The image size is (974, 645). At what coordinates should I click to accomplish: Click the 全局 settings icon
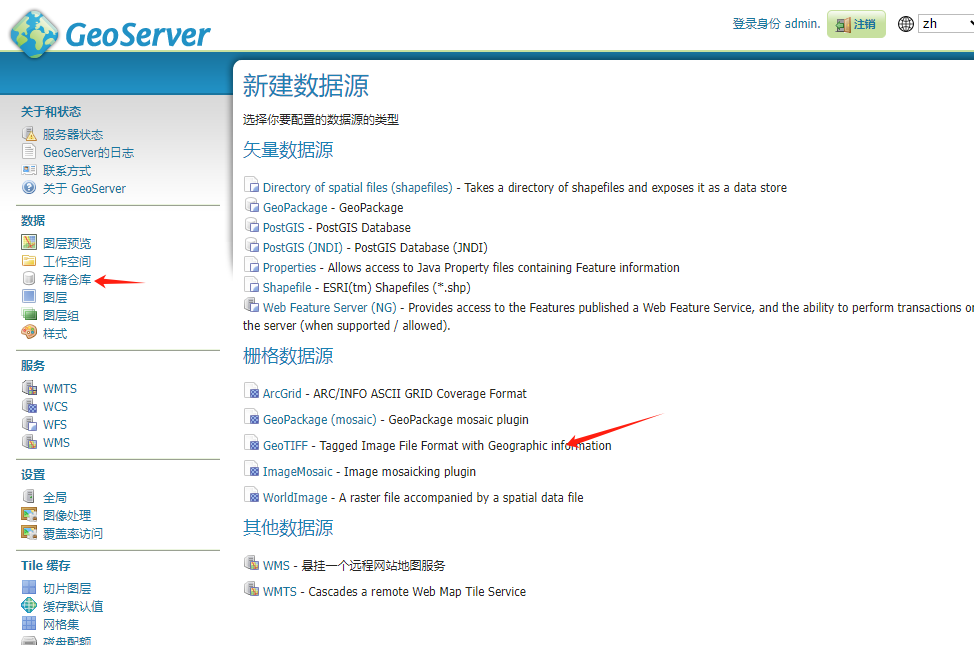[x=29, y=496]
